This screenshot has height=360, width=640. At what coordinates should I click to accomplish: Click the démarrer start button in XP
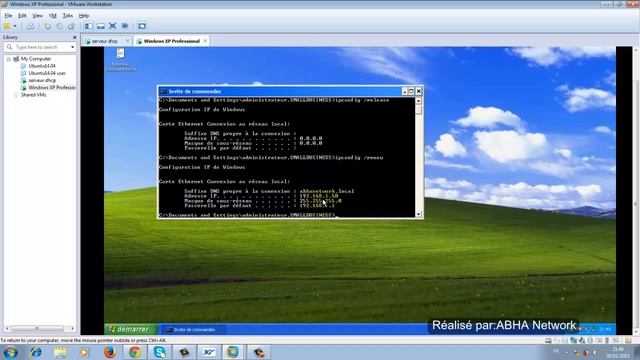point(130,329)
